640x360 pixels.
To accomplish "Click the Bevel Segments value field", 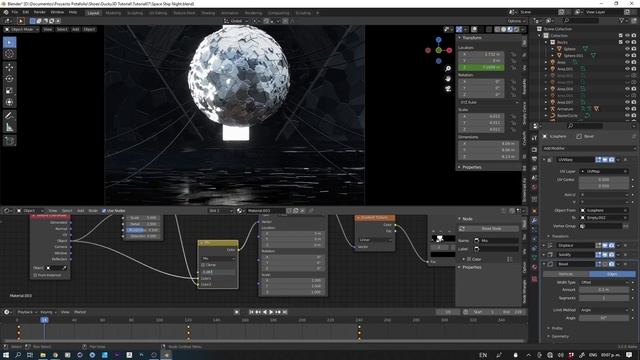I will pyautogui.click(x=604, y=298).
